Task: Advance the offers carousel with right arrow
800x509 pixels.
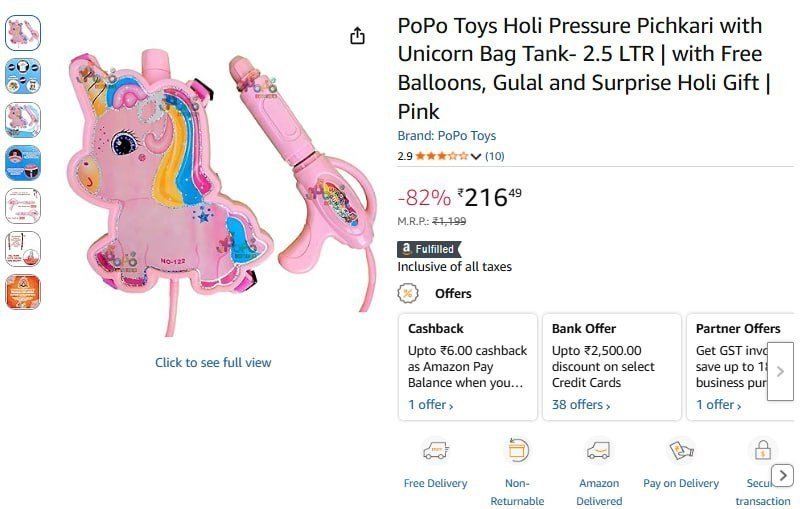Action: pyautogui.click(x=780, y=371)
